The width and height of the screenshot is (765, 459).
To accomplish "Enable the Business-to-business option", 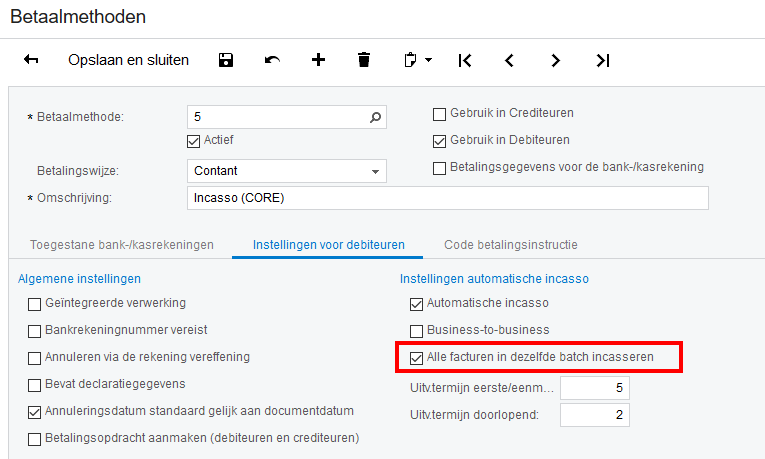I will (417, 330).
